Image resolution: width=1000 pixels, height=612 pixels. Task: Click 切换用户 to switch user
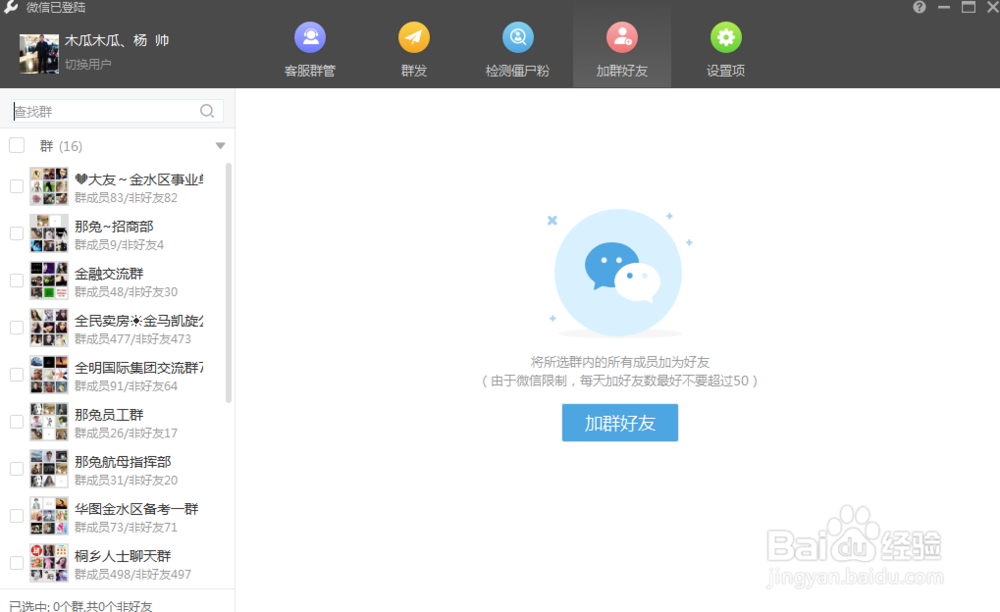point(88,64)
